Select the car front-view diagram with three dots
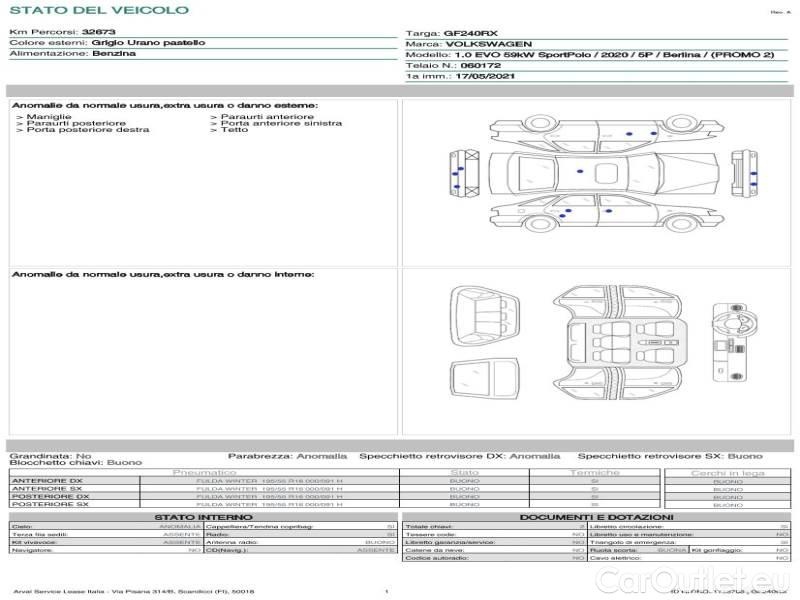This screenshot has height=600, width=800. click(461, 172)
